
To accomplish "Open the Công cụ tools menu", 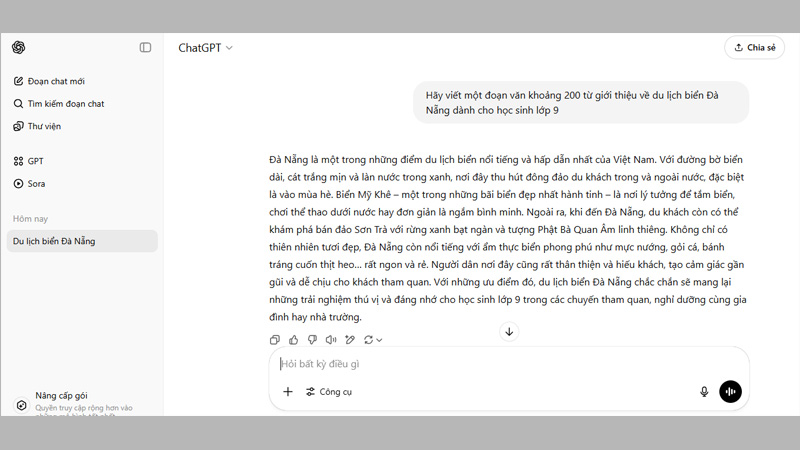I will 329,392.
